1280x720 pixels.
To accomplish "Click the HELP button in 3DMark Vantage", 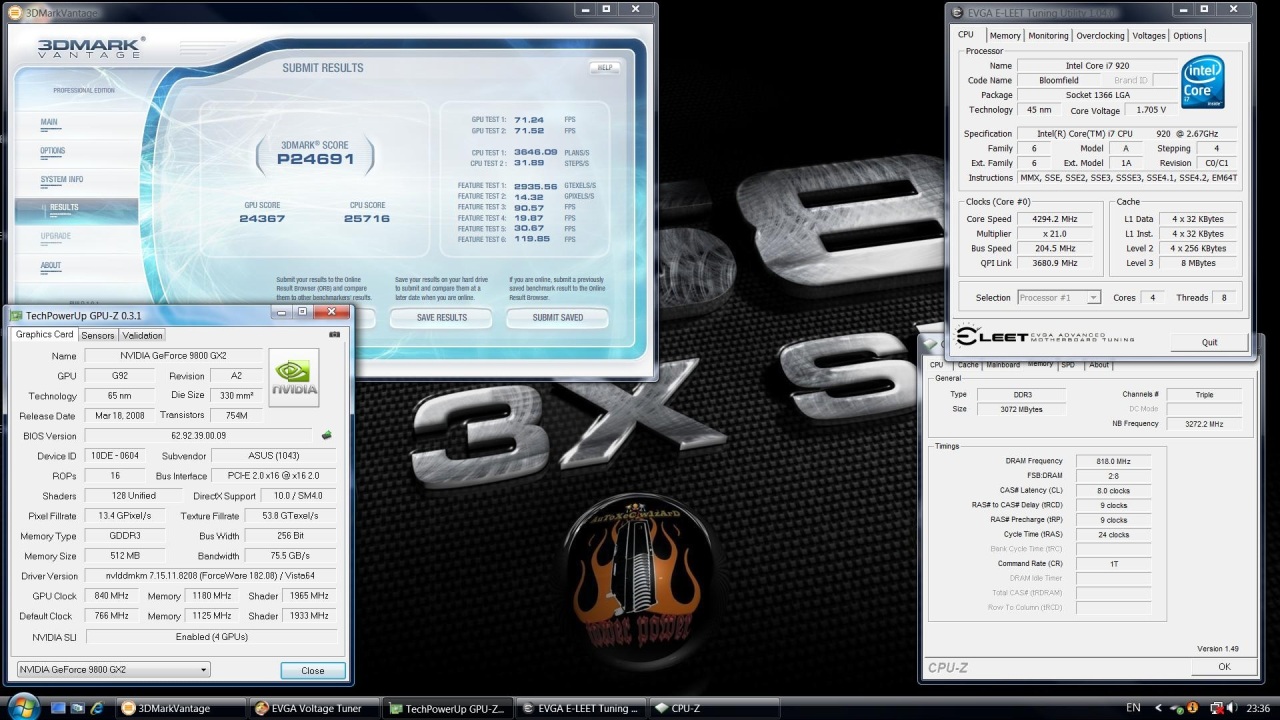I will pos(603,68).
